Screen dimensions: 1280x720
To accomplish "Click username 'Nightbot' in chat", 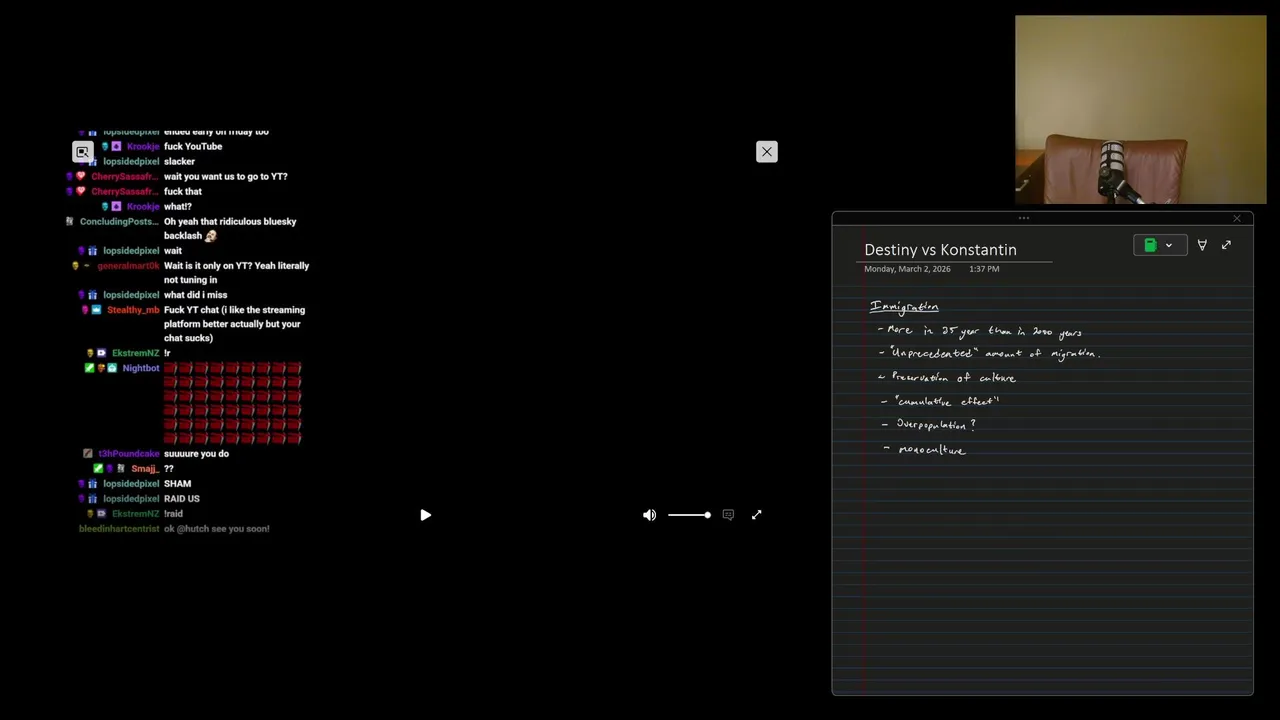I will pyautogui.click(x=141, y=368).
